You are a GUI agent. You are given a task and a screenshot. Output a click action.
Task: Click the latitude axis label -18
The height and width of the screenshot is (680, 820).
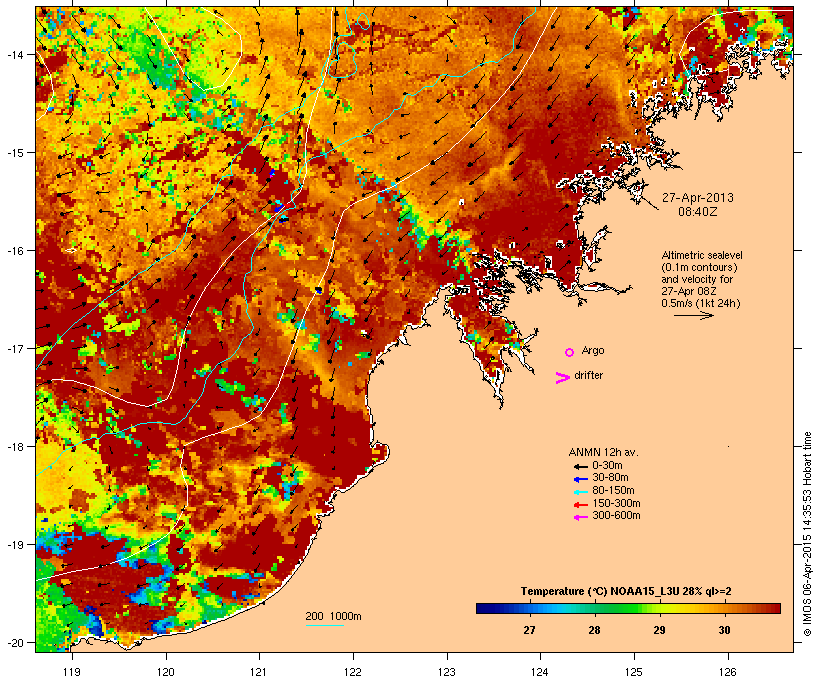point(14,446)
